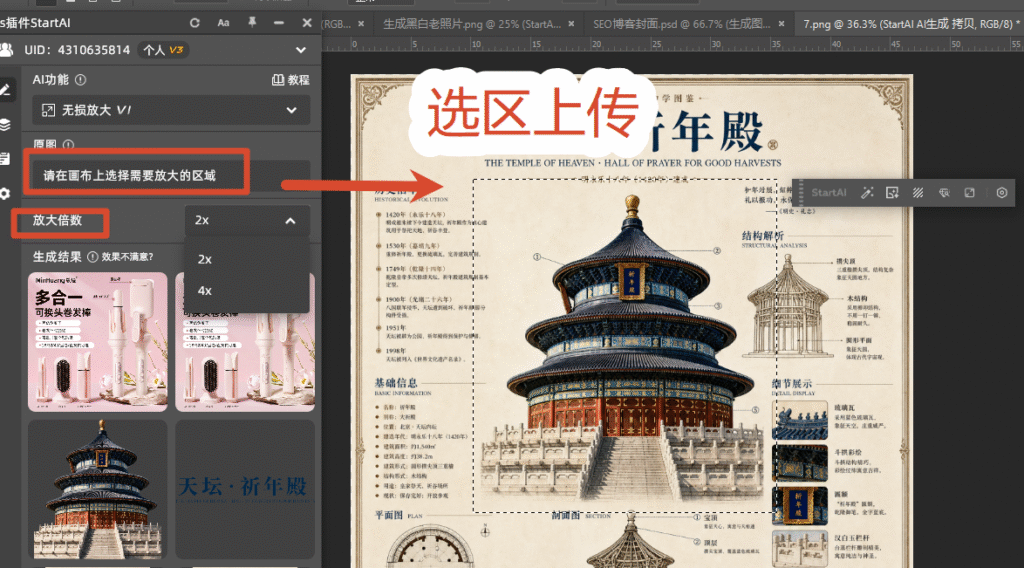Click the UID: 4310635814 text
Screen dimensions: 1024x568
click(x=77, y=50)
